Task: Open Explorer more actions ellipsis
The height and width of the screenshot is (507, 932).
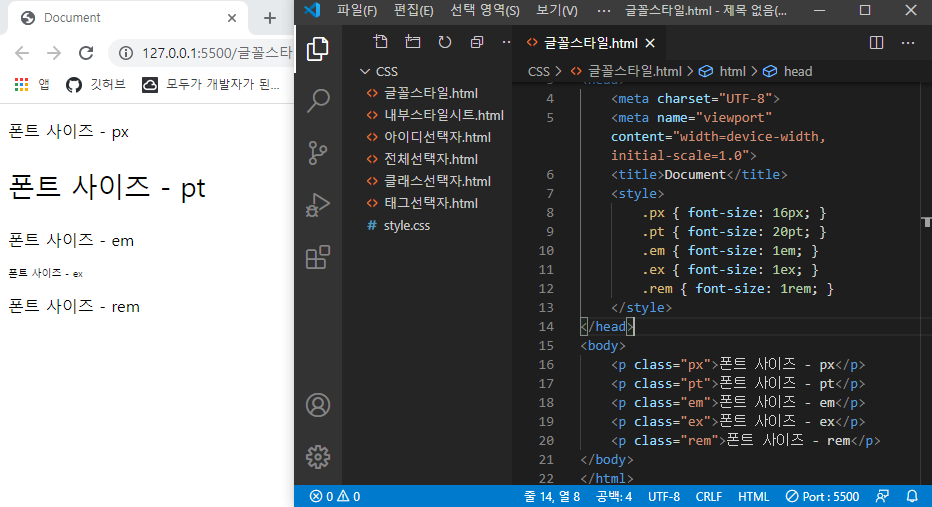Action: pyautogui.click(x=506, y=42)
